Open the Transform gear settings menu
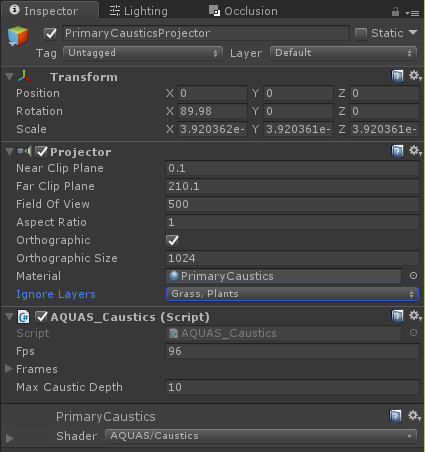The height and width of the screenshot is (452, 425). tap(415, 76)
